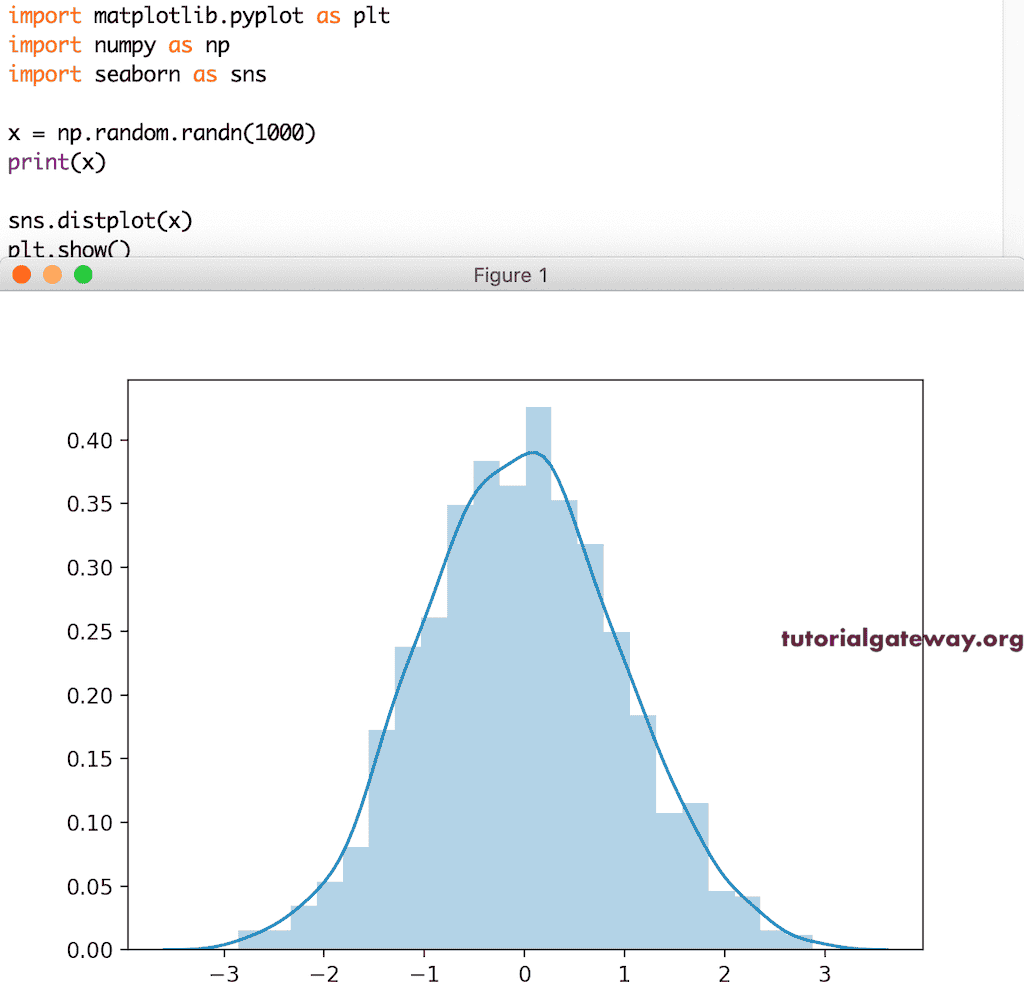Click the green zoom button on Figure 1
The height and width of the screenshot is (985, 1024).
pyautogui.click(x=82, y=274)
